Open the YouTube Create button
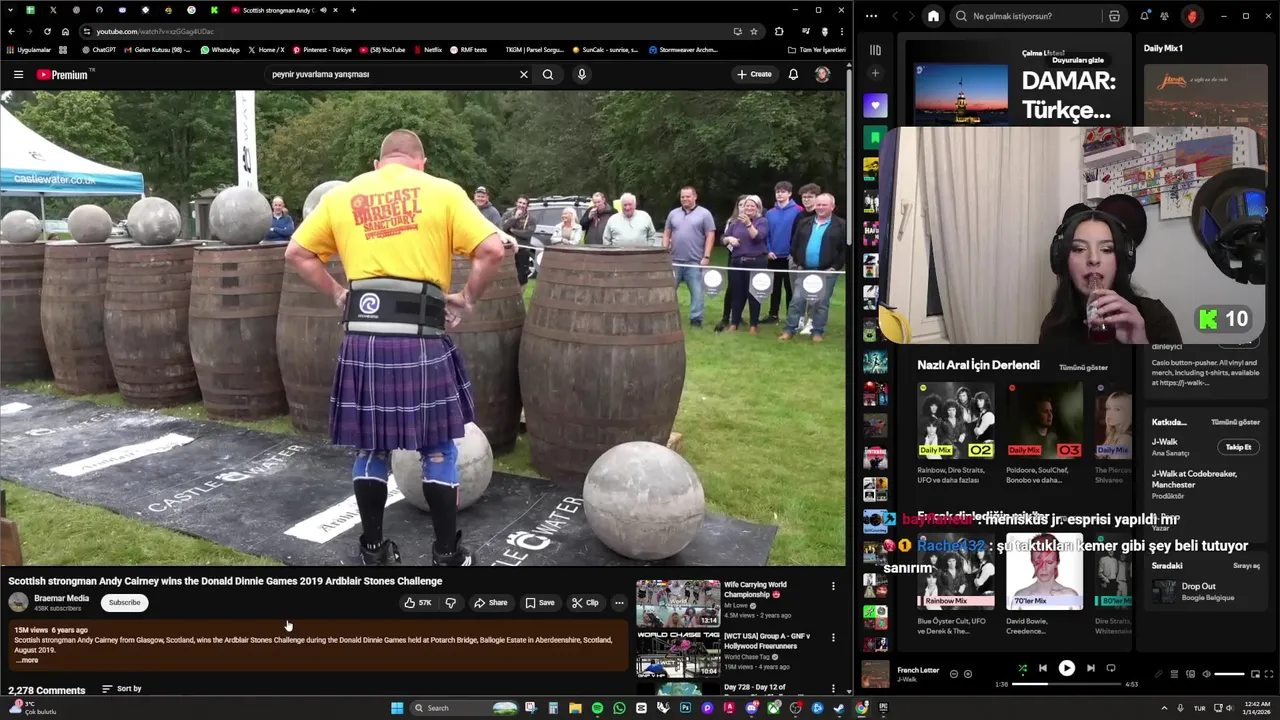1280x720 pixels. (754, 74)
